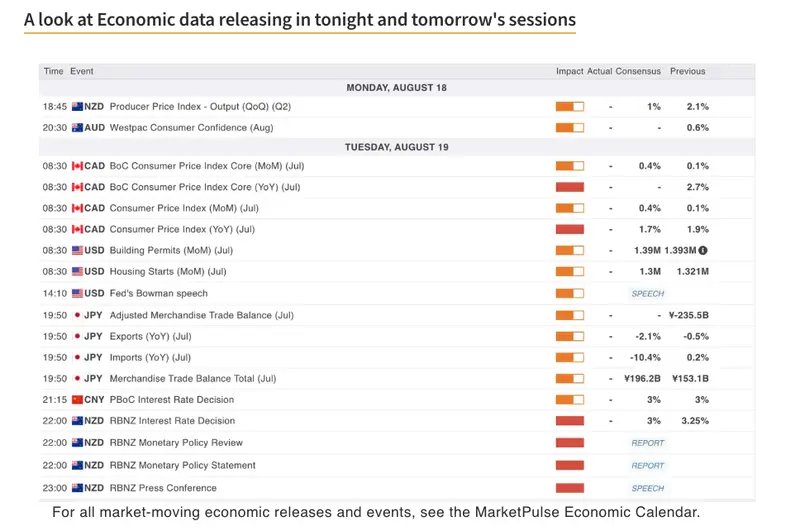Sort by the Impact column header
Viewport: 800px width, 531px height.
(569, 72)
